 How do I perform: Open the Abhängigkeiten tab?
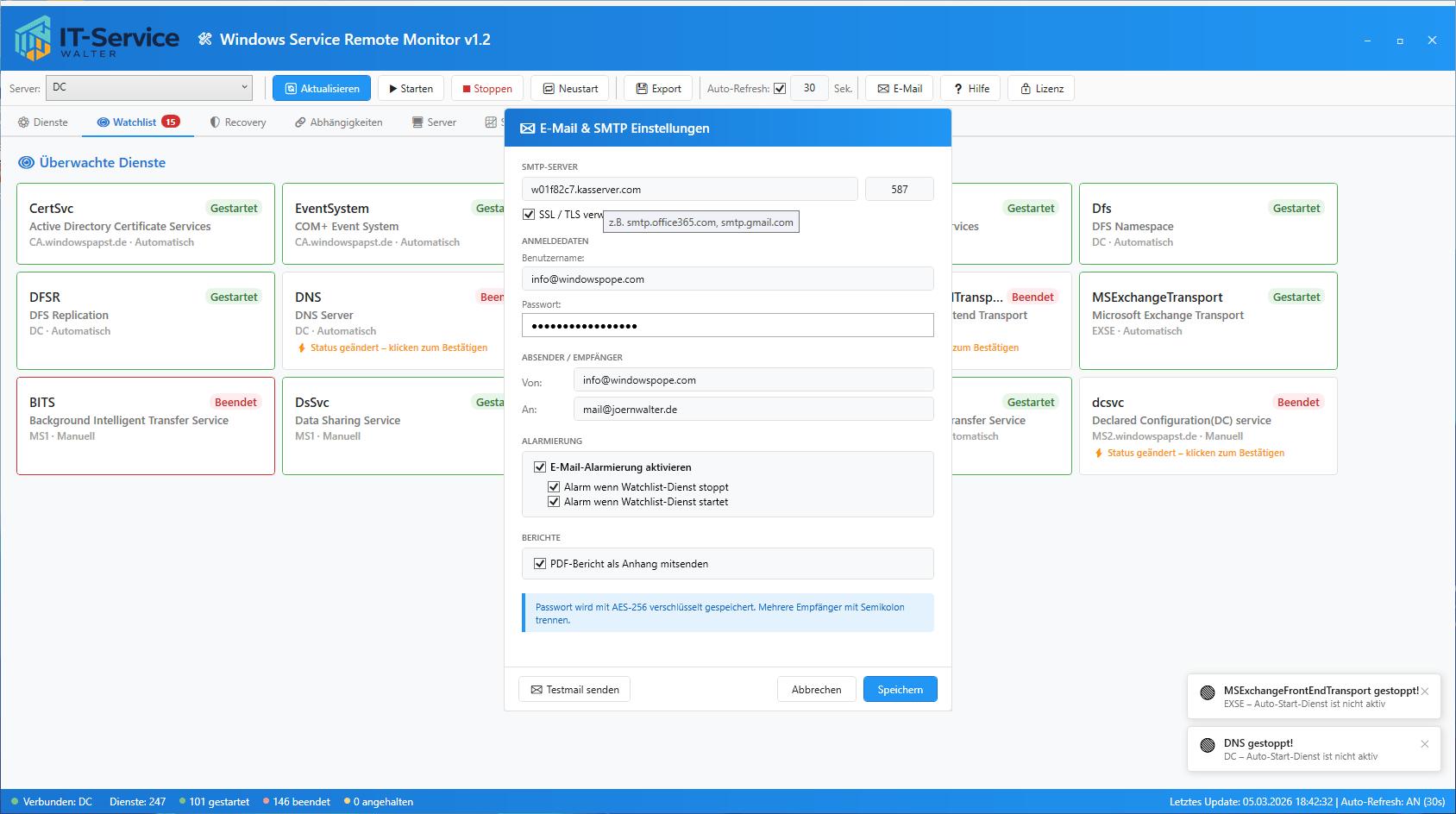coord(338,122)
